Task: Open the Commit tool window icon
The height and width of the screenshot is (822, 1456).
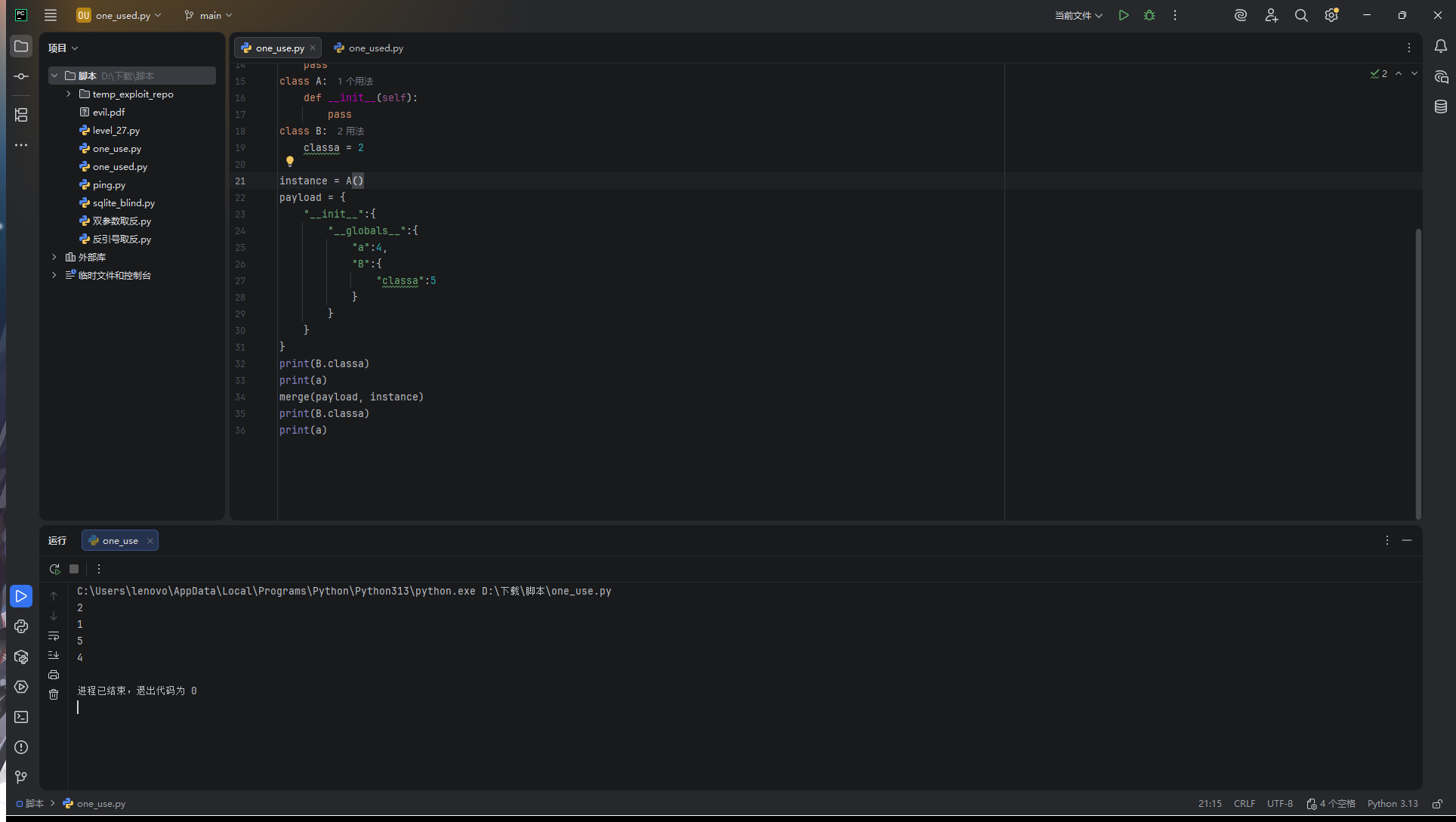Action: click(x=21, y=76)
